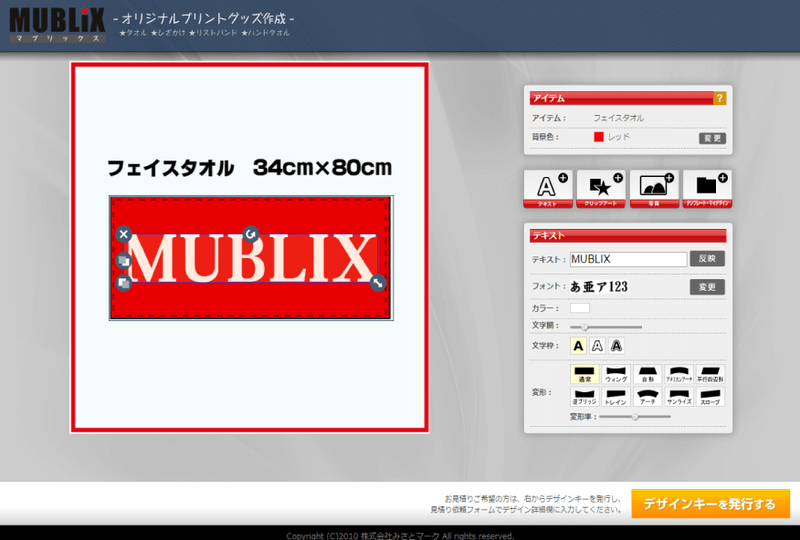Delete the selected MUBLIX text with X handle
Viewport: 800px width, 540px height.
(123, 234)
